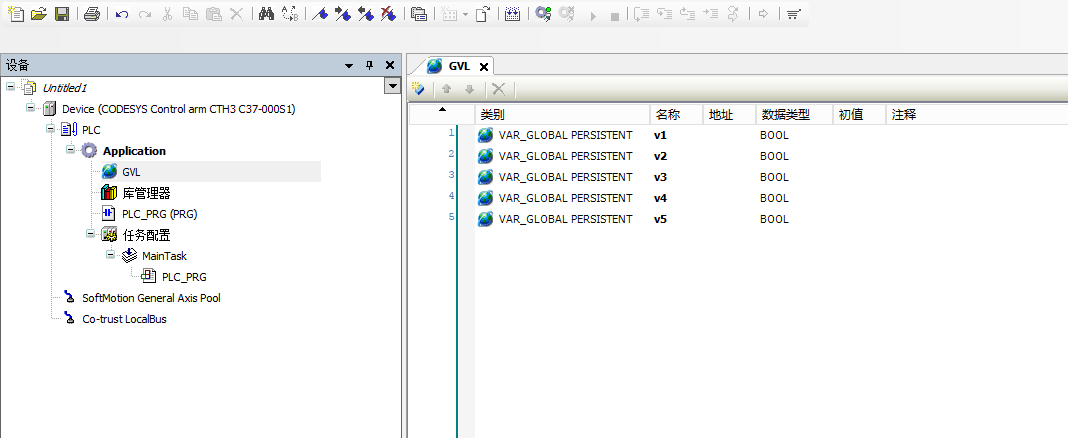
Task: Click the Run to Cursor icon
Action: coord(710,14)
